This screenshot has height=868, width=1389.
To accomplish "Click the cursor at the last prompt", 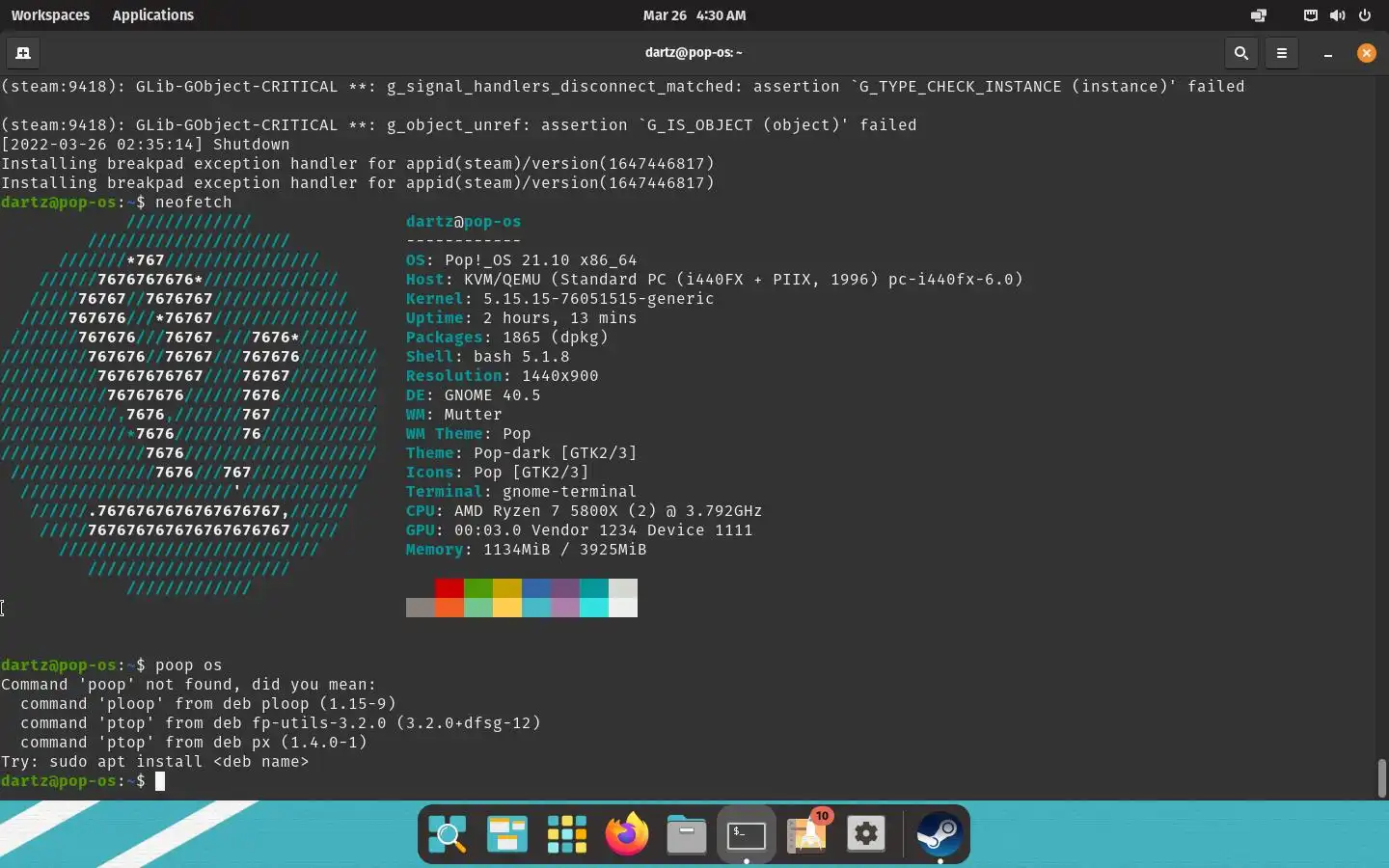I will coord(160,781).
